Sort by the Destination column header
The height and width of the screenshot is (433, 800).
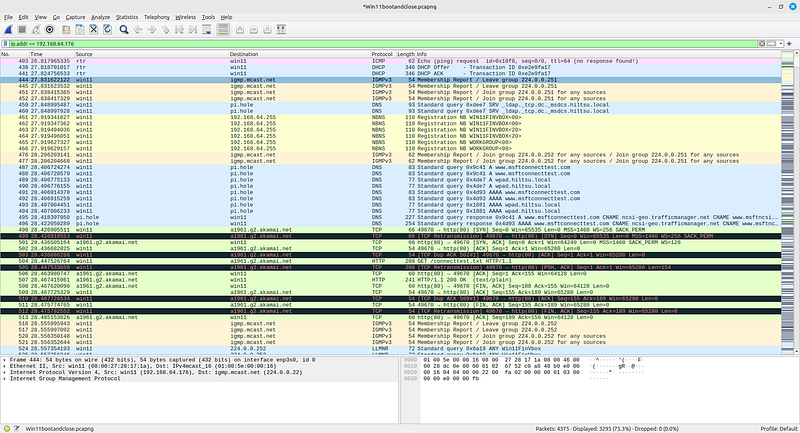point(299,54)
